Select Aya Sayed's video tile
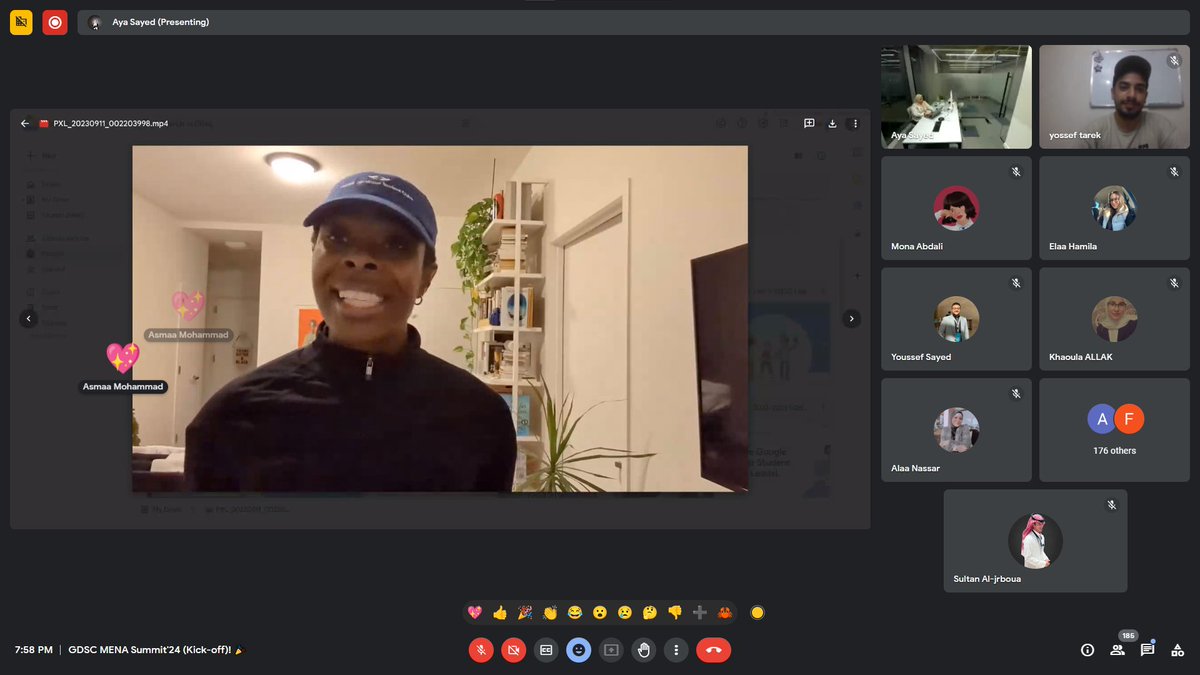Viewport: 1200px width, 675px height. point(956,97)
